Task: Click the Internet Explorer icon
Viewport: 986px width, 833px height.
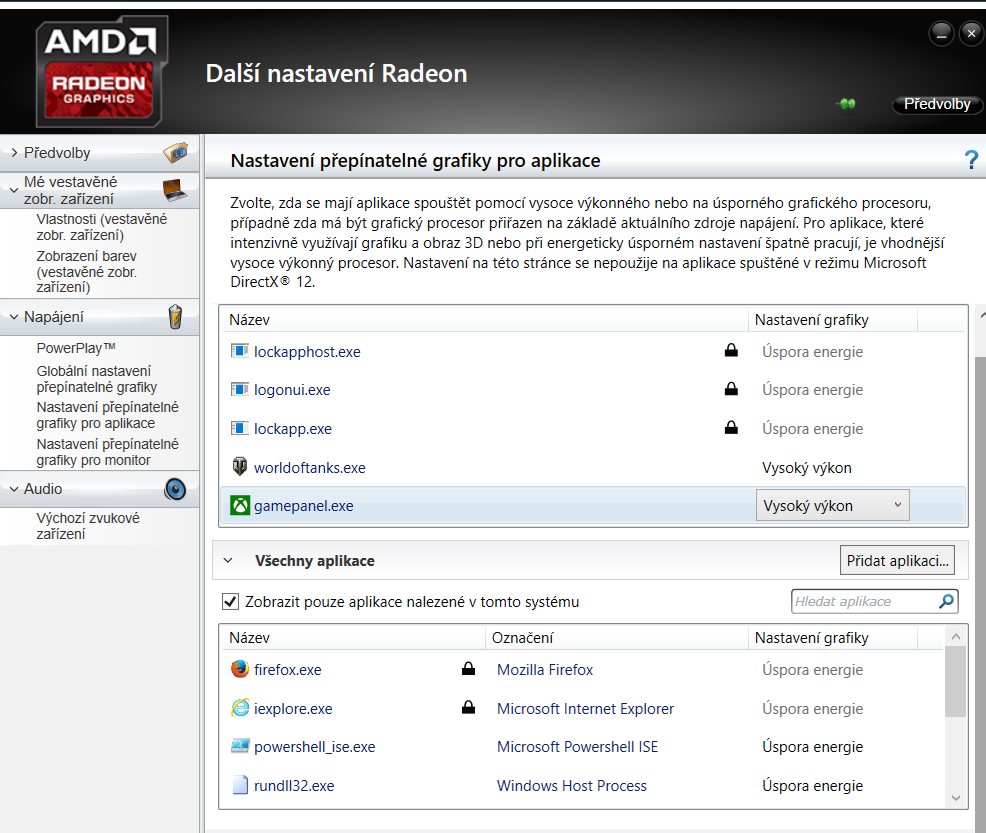Action: 240,708
